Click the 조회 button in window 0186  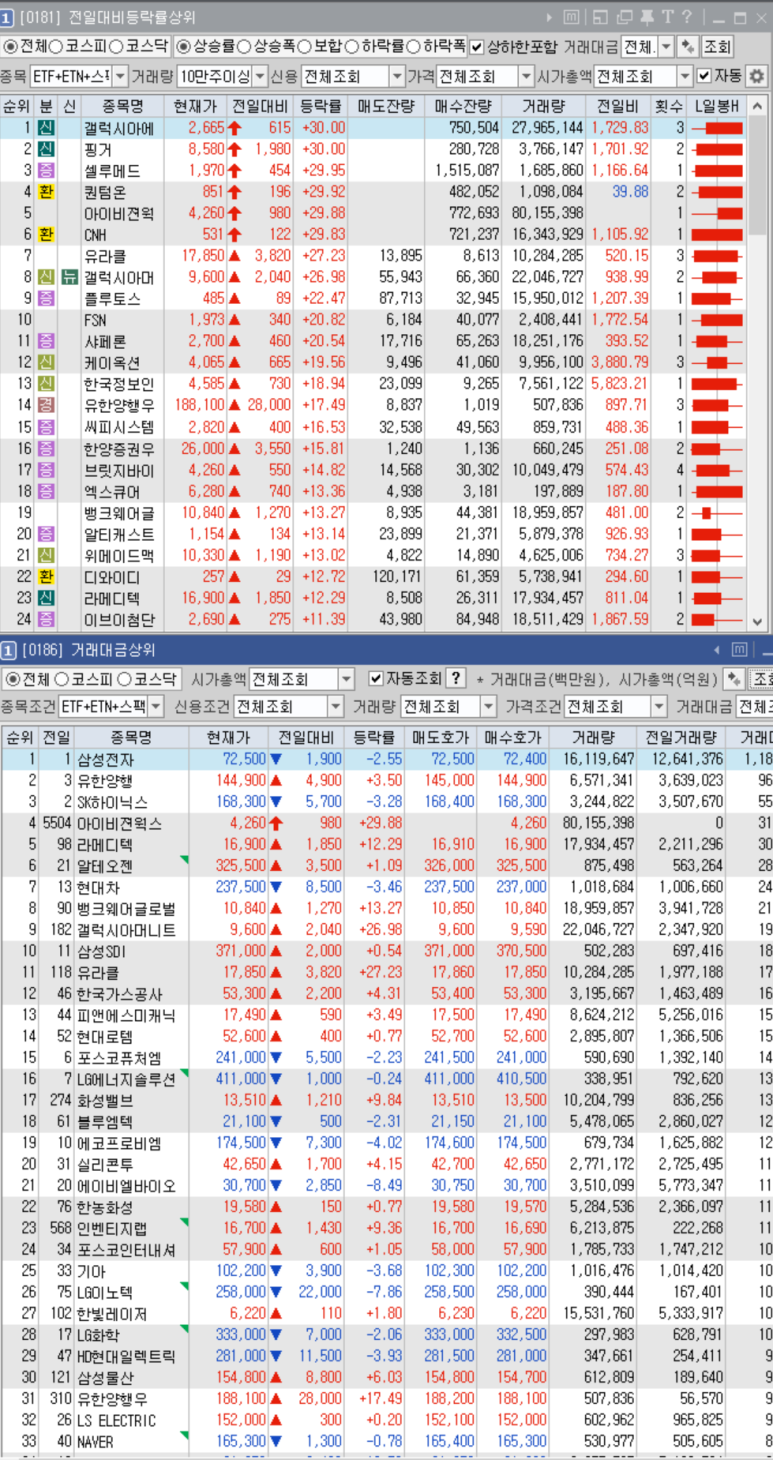(x=762, y=679)
